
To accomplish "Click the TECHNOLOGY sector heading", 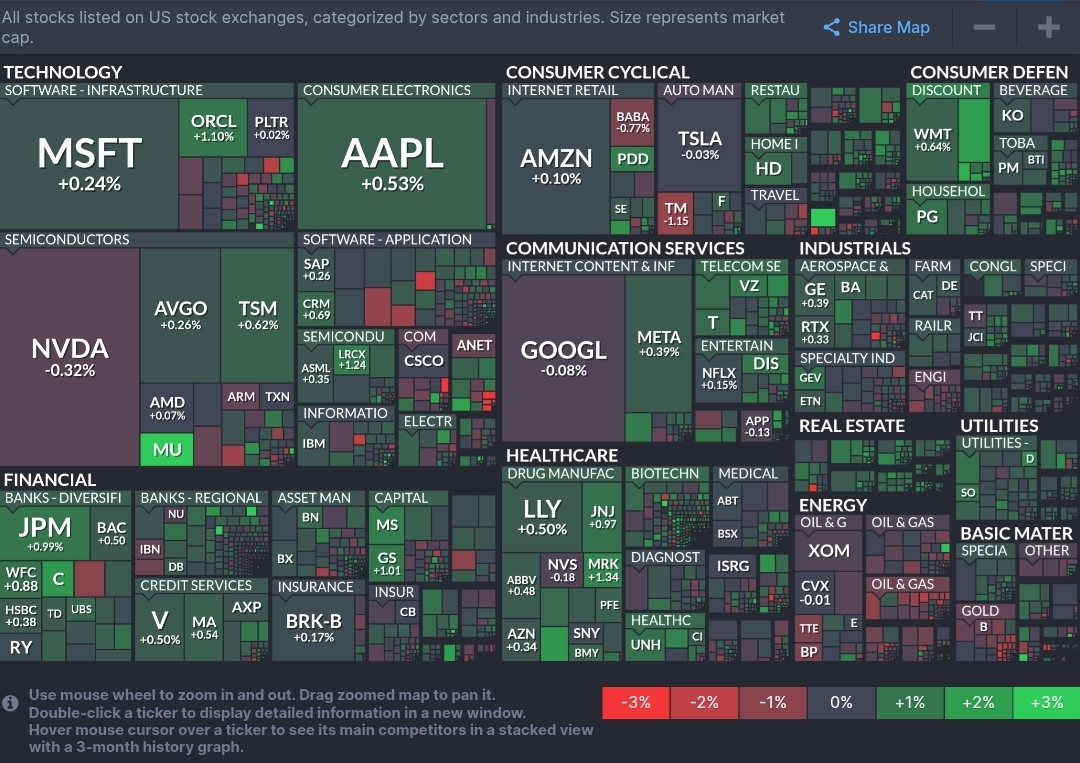I will 62,72.
